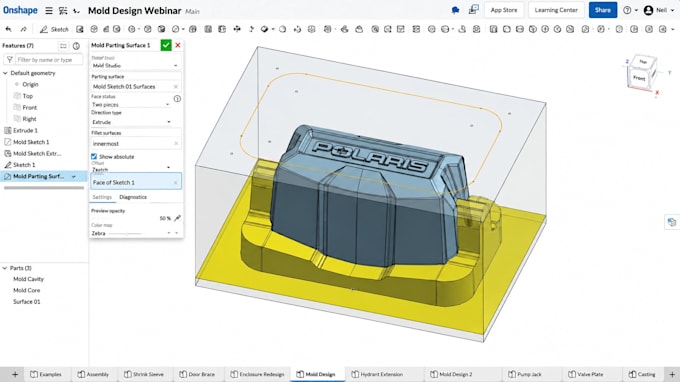
Task: Open the configuration panel icon beside the hamburger
Action: (63, 11)
